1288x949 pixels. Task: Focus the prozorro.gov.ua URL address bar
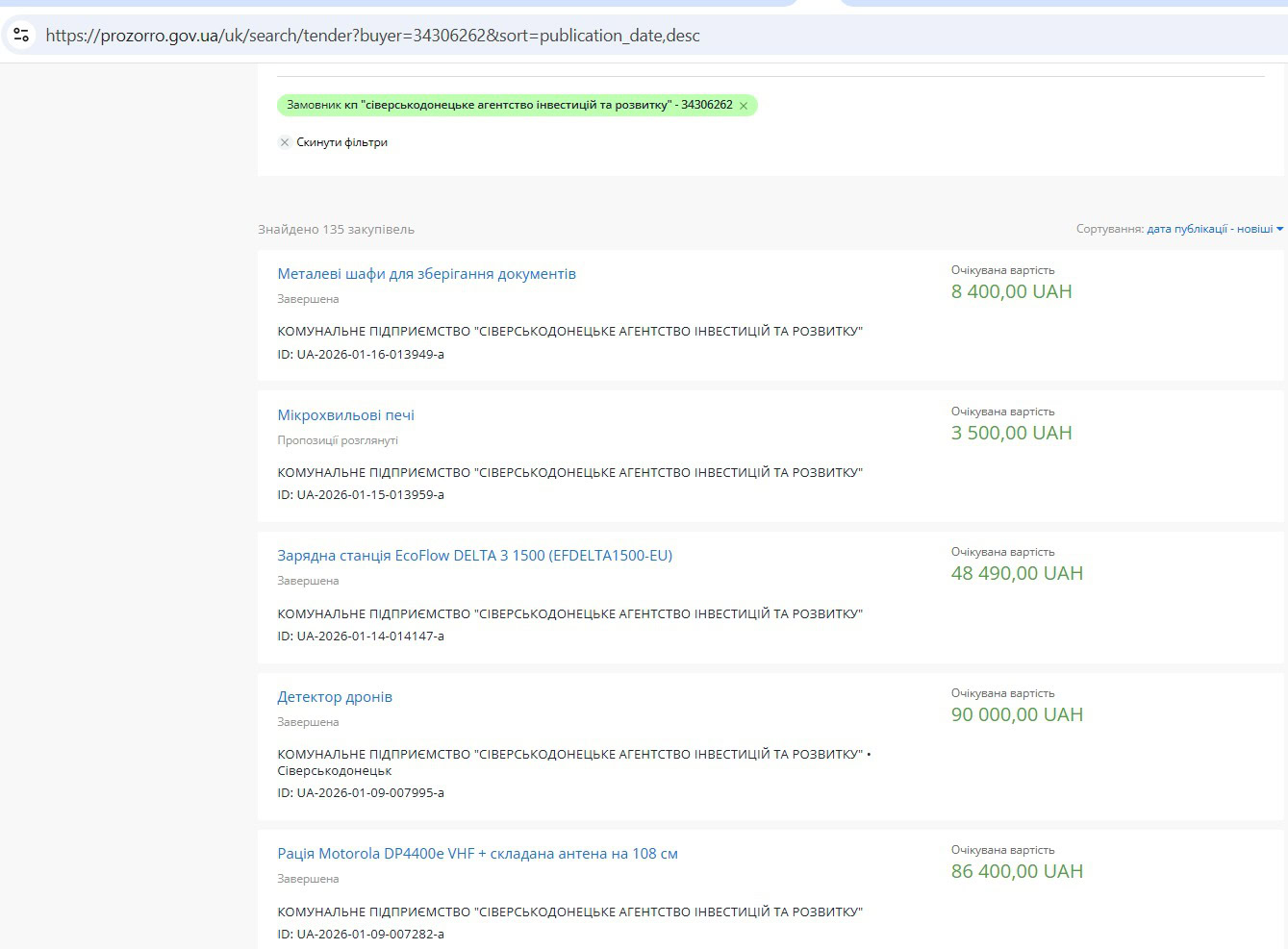coord(372,36)
